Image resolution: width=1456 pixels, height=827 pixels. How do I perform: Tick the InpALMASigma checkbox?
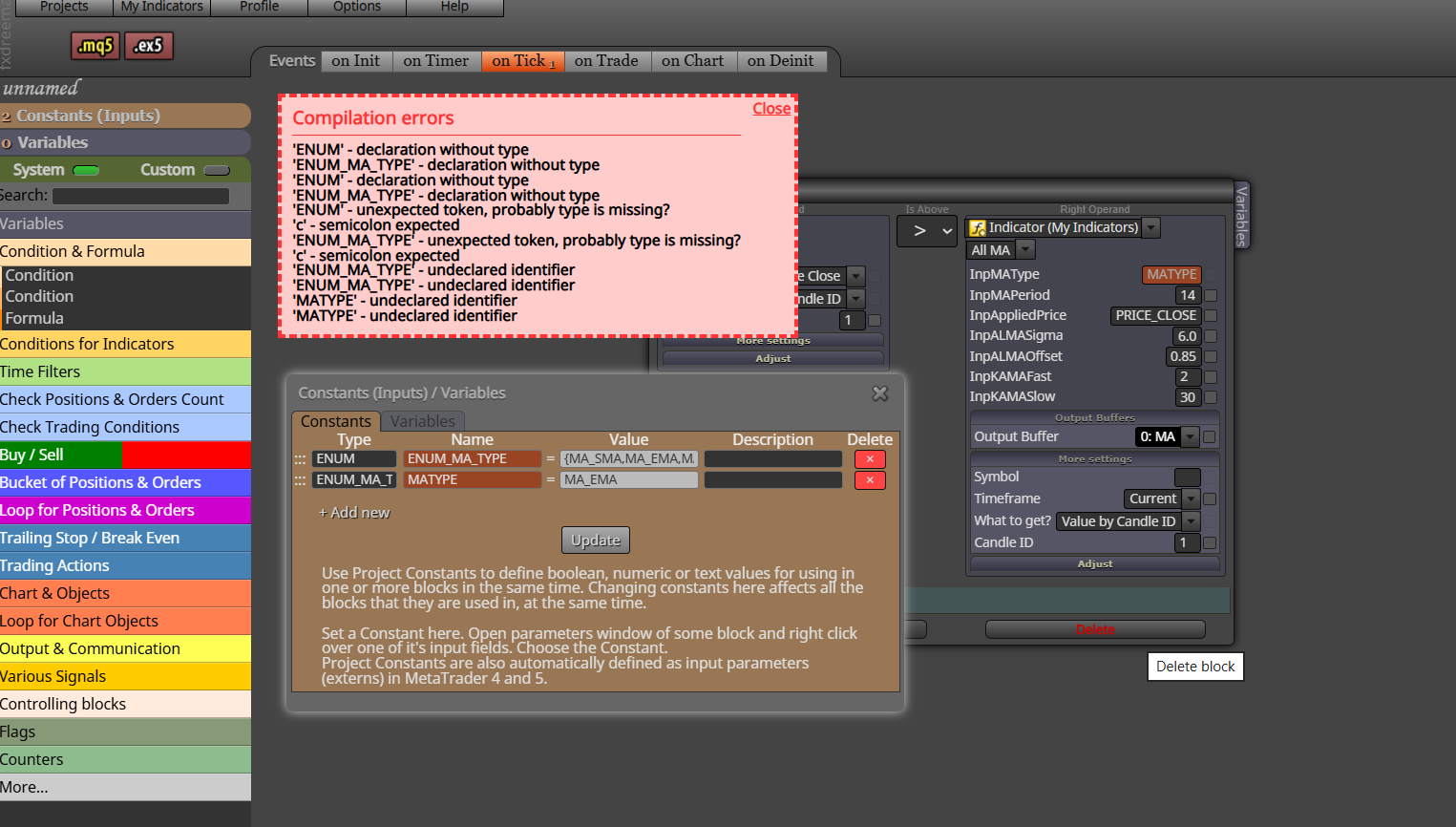click(x=1211, y=336)
